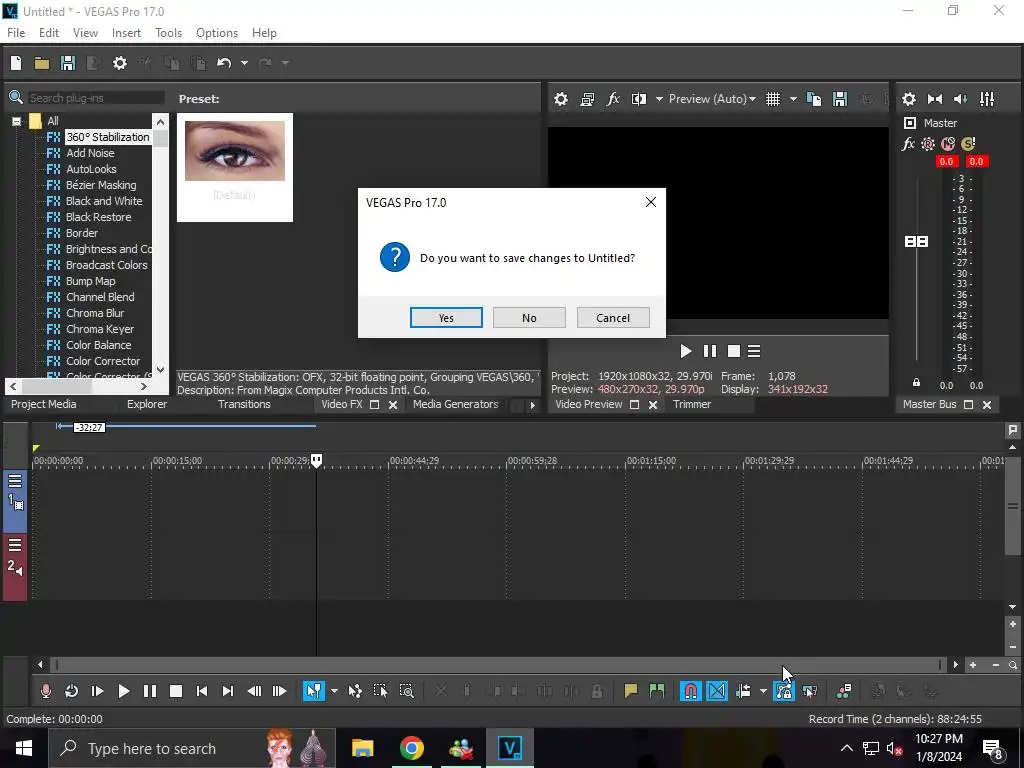Viewport: 1024px width, 768px height.
Task: Open the View menu
Action: point(85,33)
